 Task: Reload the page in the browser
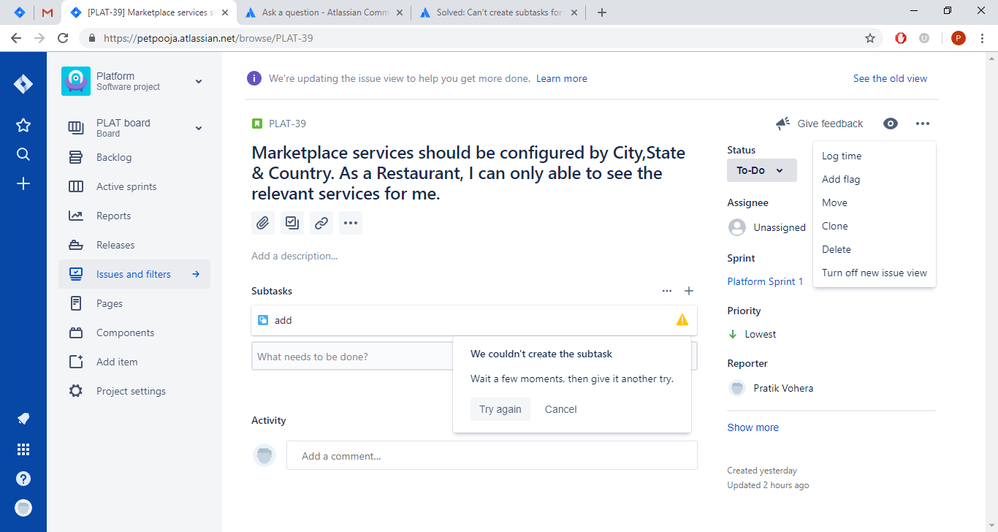click(x=62, y=38)
